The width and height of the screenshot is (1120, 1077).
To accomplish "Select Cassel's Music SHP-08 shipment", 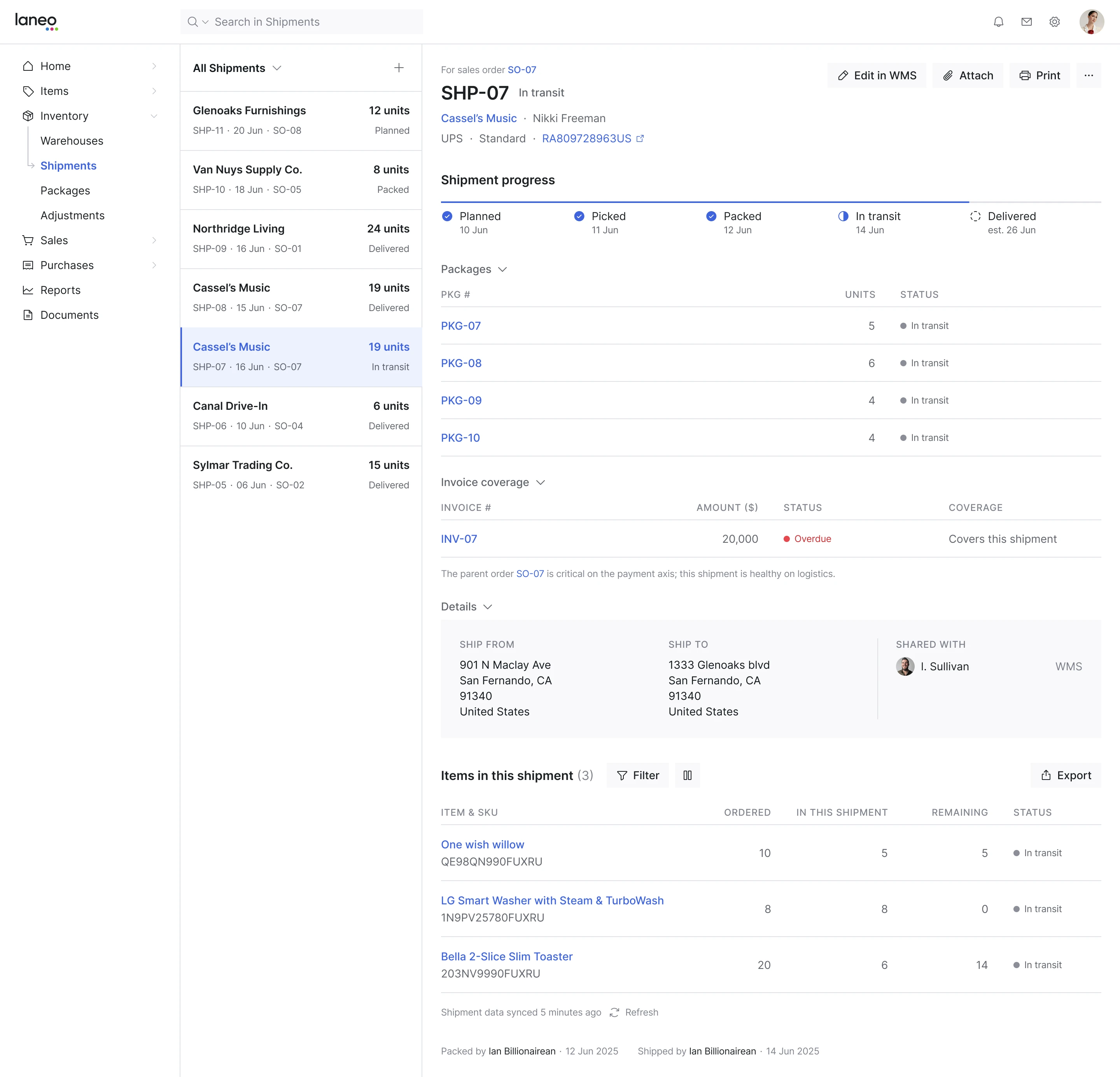I will click(x=301, y=298).
